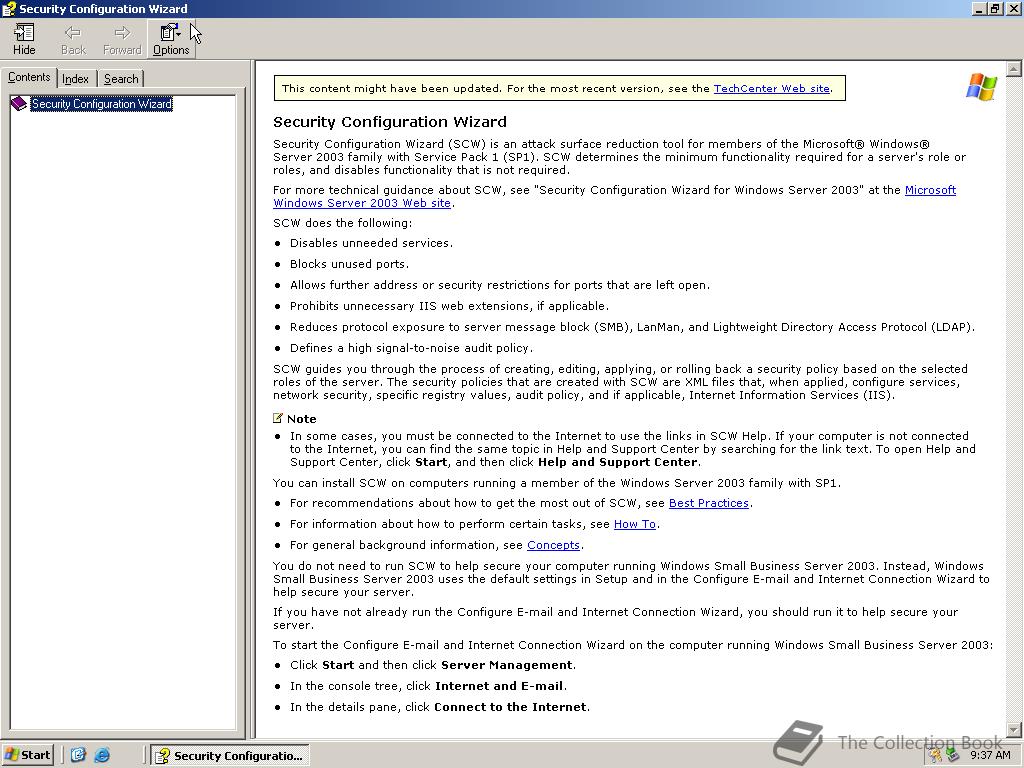The image size is (1024, 768).
Task: Click the 'Disables unneeded services.' bullet text
Action: (371, 243)
